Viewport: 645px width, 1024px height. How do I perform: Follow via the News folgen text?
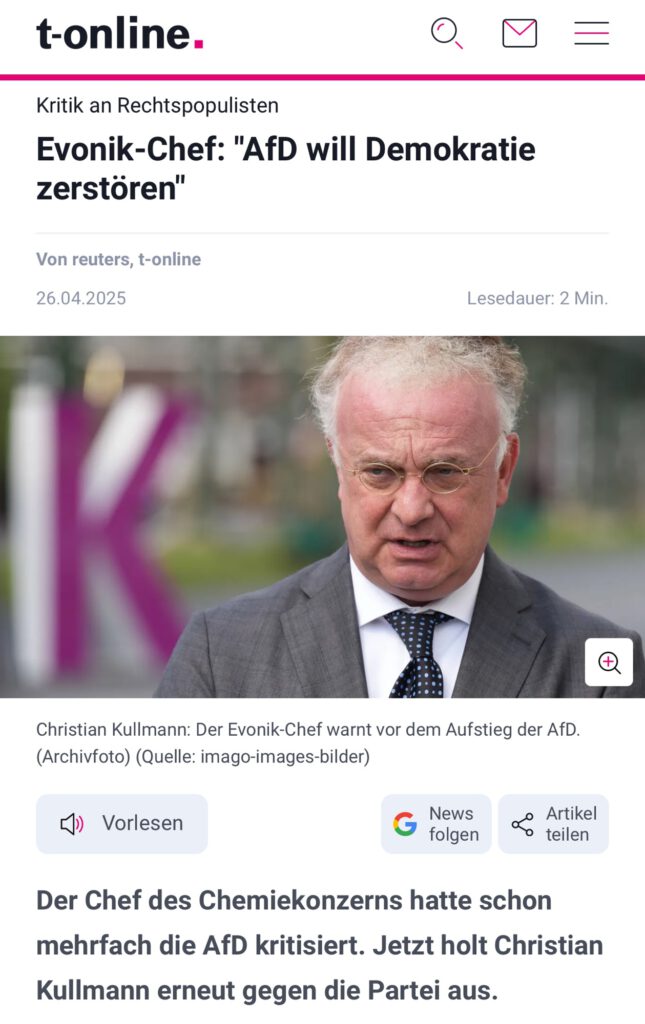pos(454,824)
